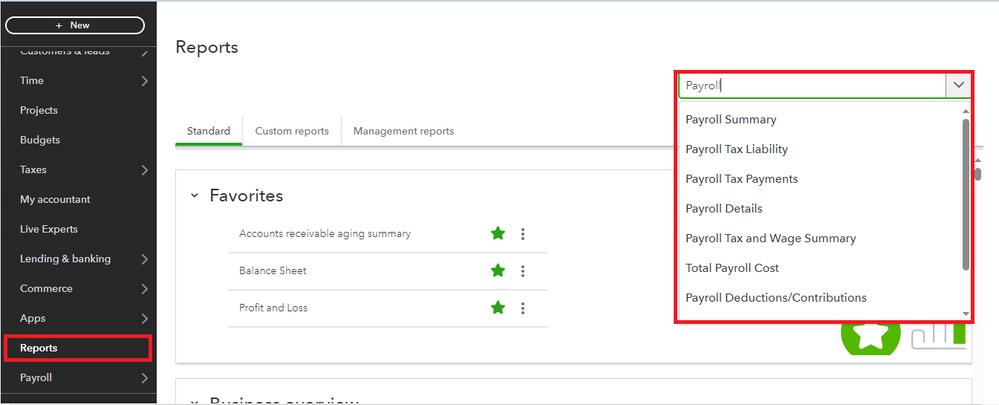Toggle Balance Sheet favorite star

(498, 271)
